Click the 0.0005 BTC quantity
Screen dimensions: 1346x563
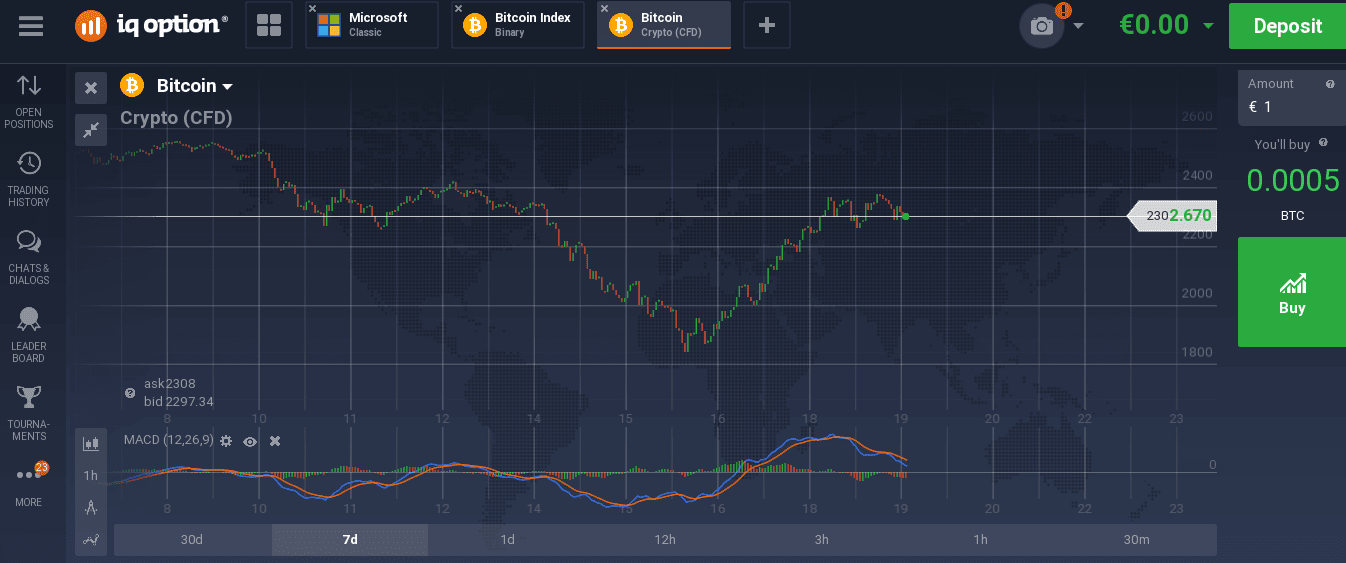coord(1292,180)
